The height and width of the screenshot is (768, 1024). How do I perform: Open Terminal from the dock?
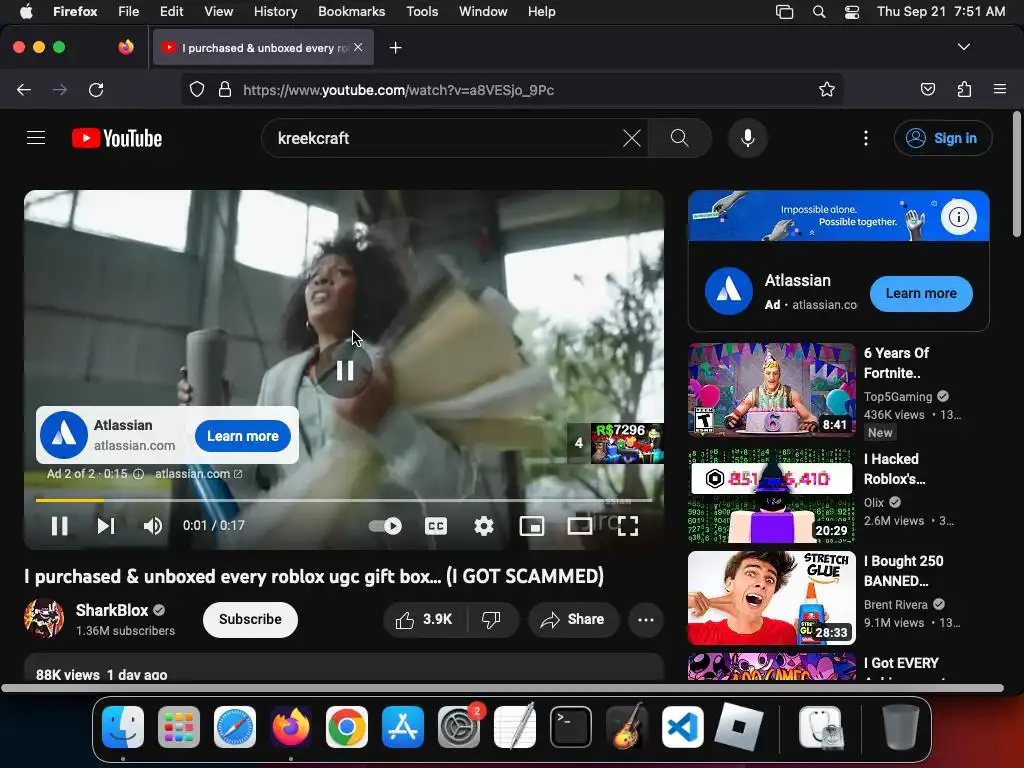(571, 727)
